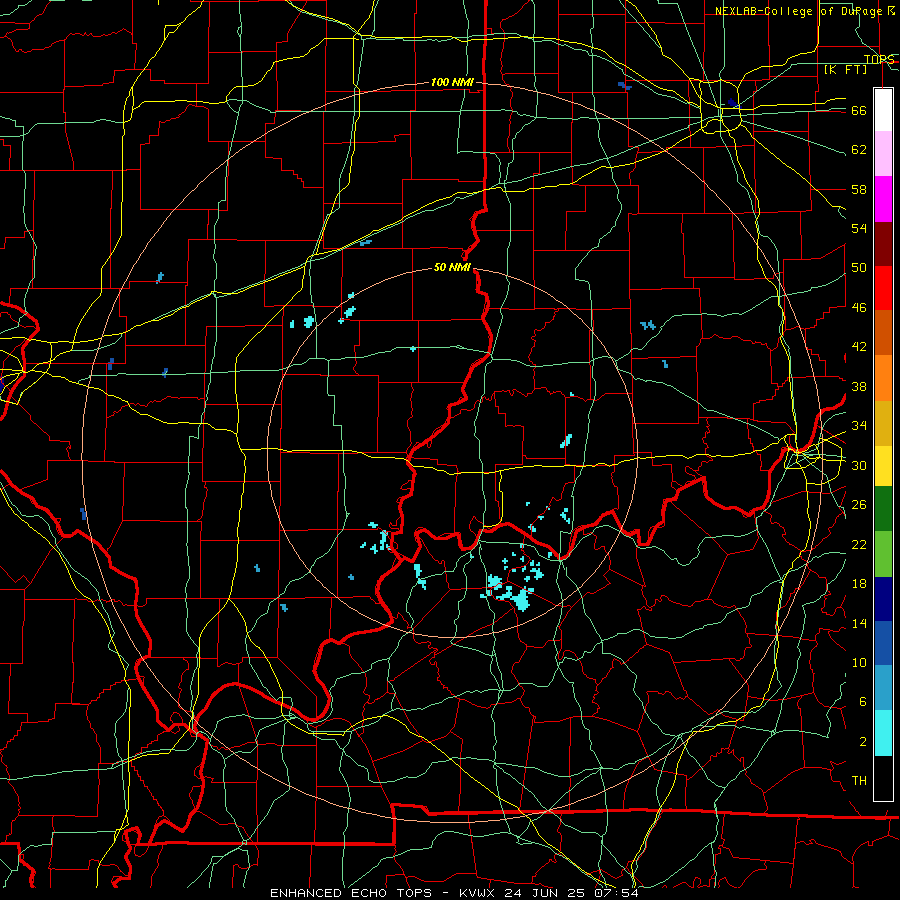Select the light orange swatch on the color scale

tap(883, 378)
